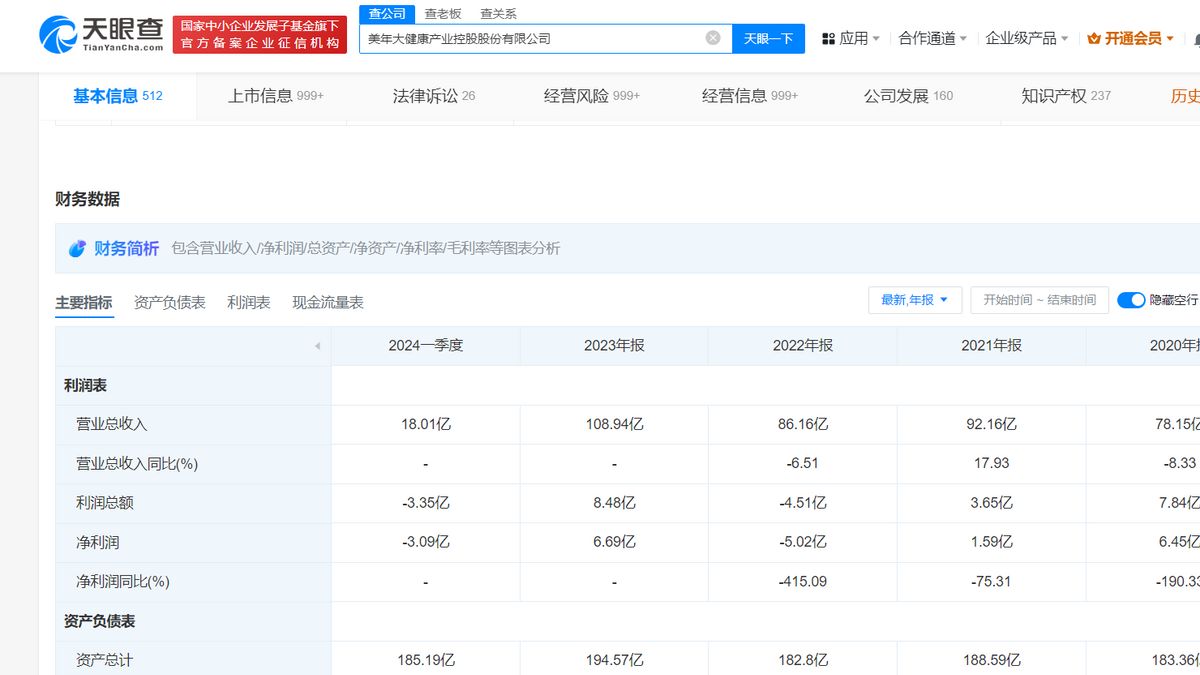Screen dimensions: 1200x675
Task: Toggle the 隐藏空行 switch
Action: (1131, 300)
